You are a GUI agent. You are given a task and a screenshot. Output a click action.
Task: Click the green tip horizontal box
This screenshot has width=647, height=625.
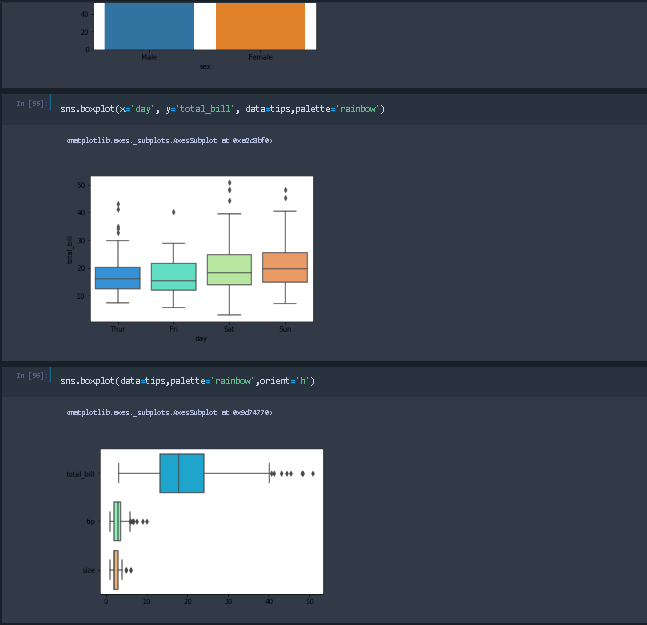pos(117,521)
